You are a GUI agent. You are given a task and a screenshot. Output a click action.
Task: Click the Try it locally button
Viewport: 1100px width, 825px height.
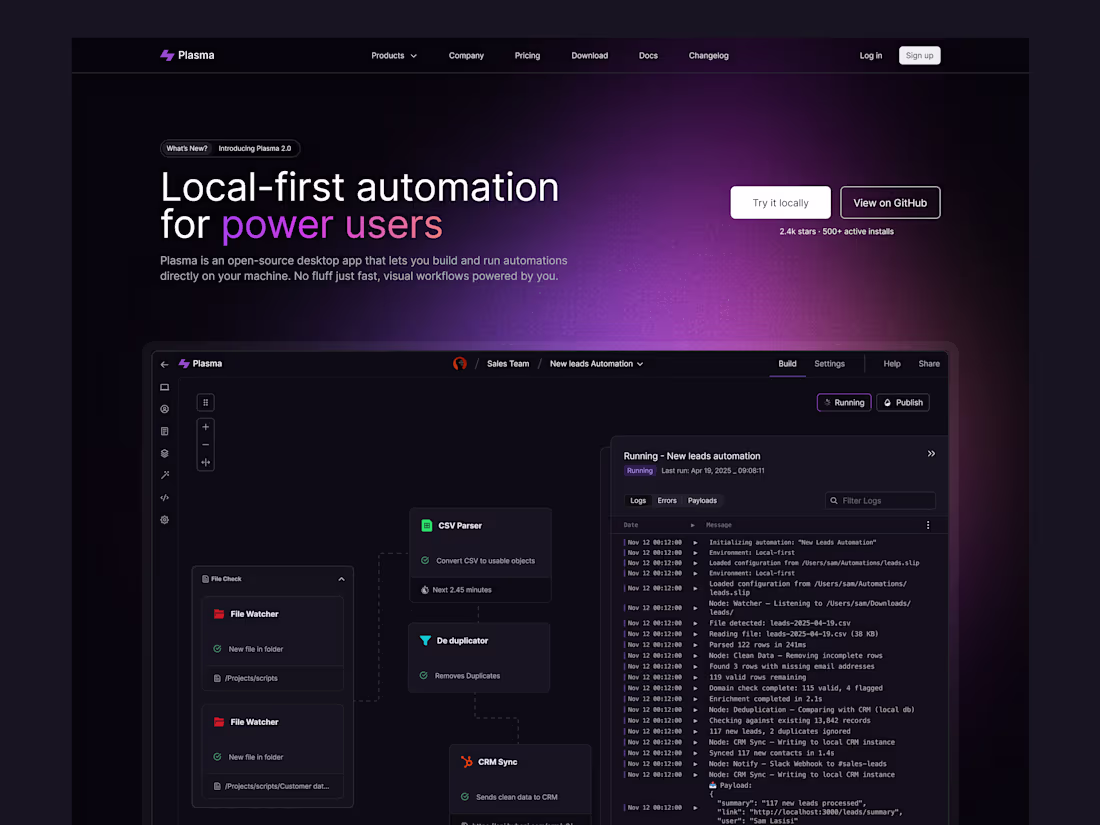[780, 202]
